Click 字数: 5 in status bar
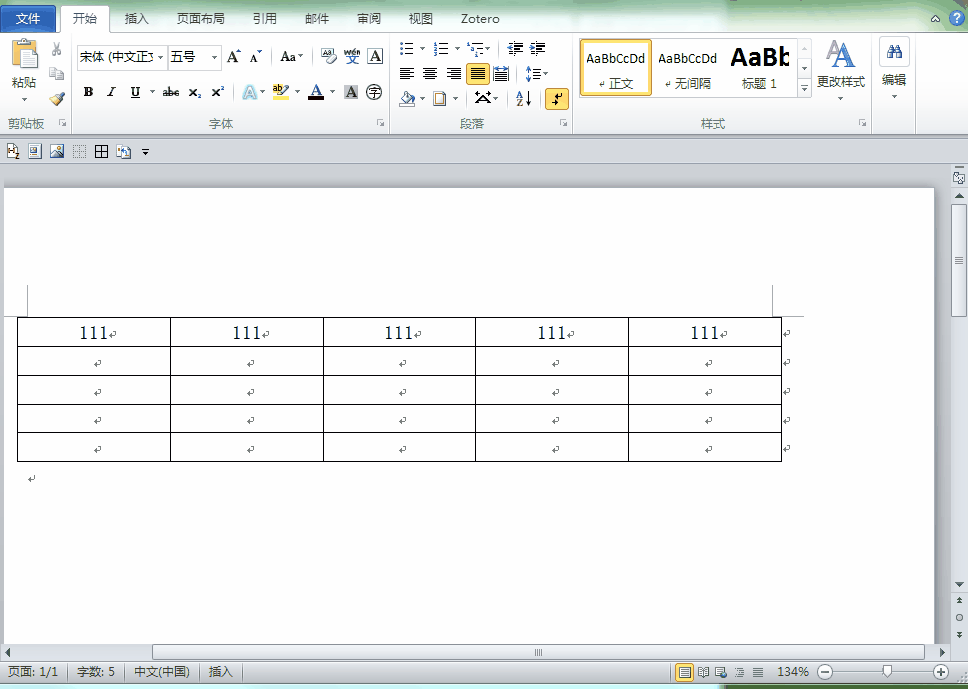This screenshot has height=689, width=968. 96,672
